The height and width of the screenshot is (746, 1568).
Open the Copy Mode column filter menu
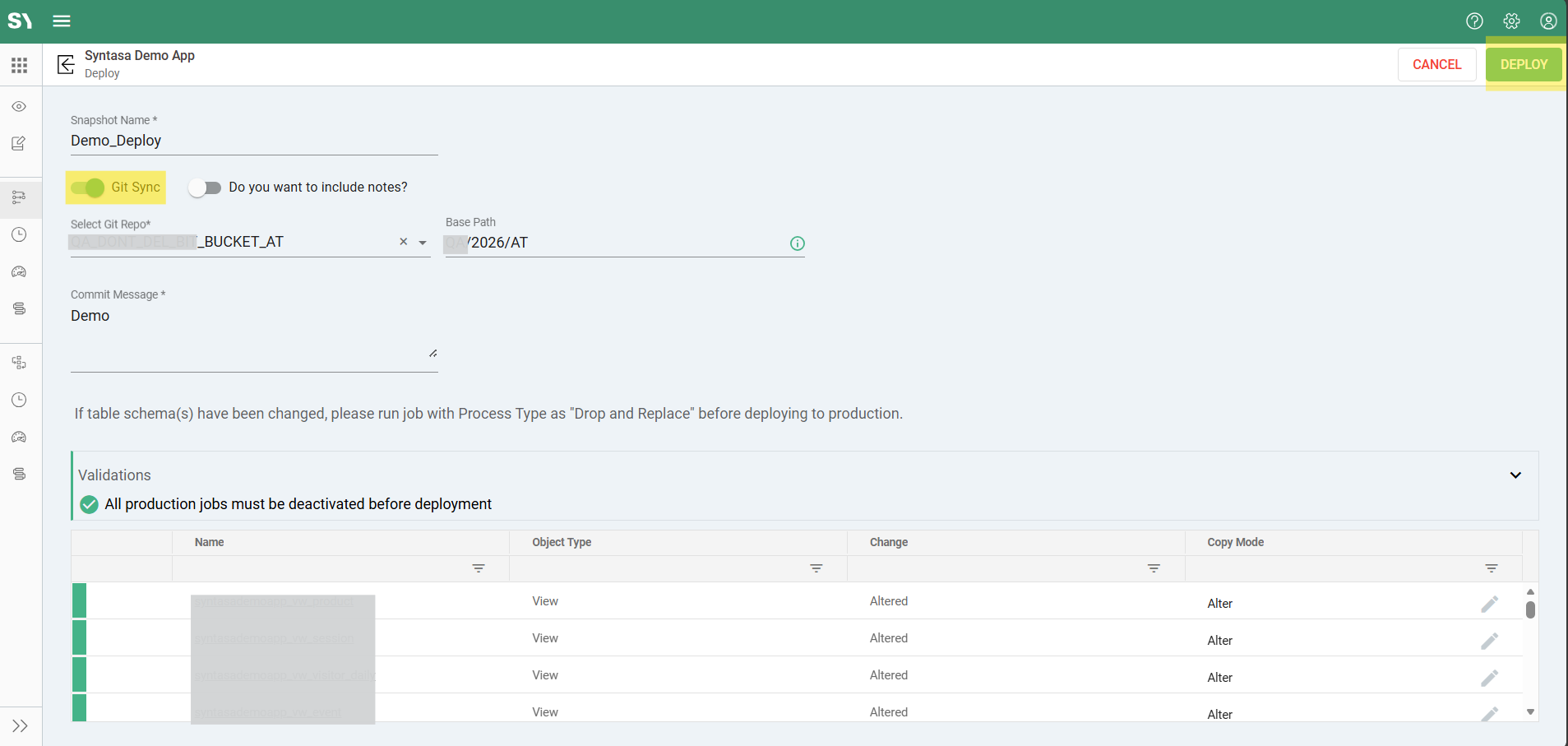[1491, 568]
